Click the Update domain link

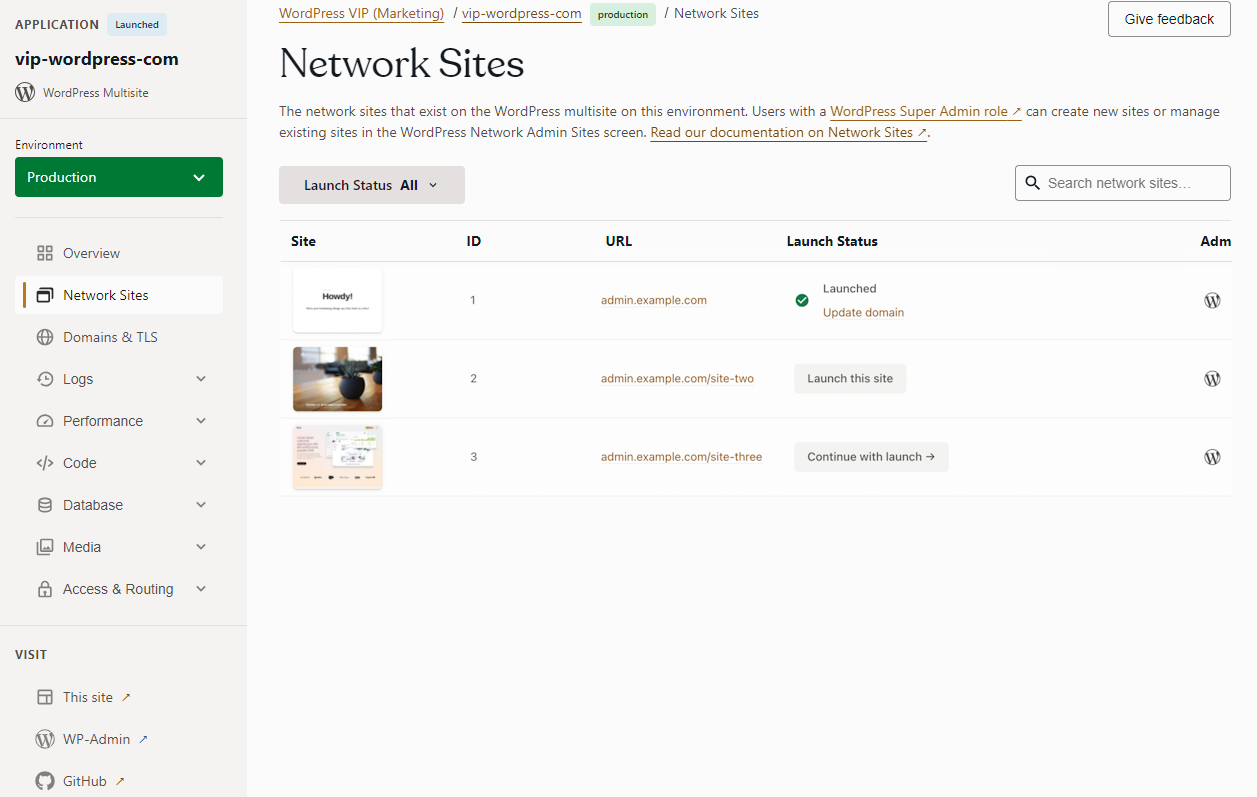863,313
